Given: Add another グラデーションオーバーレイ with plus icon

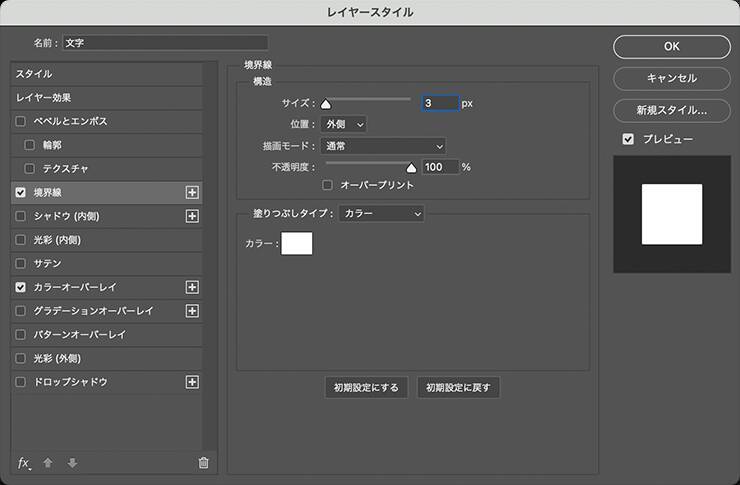Looking at the screenshot, I should [193, 311].
